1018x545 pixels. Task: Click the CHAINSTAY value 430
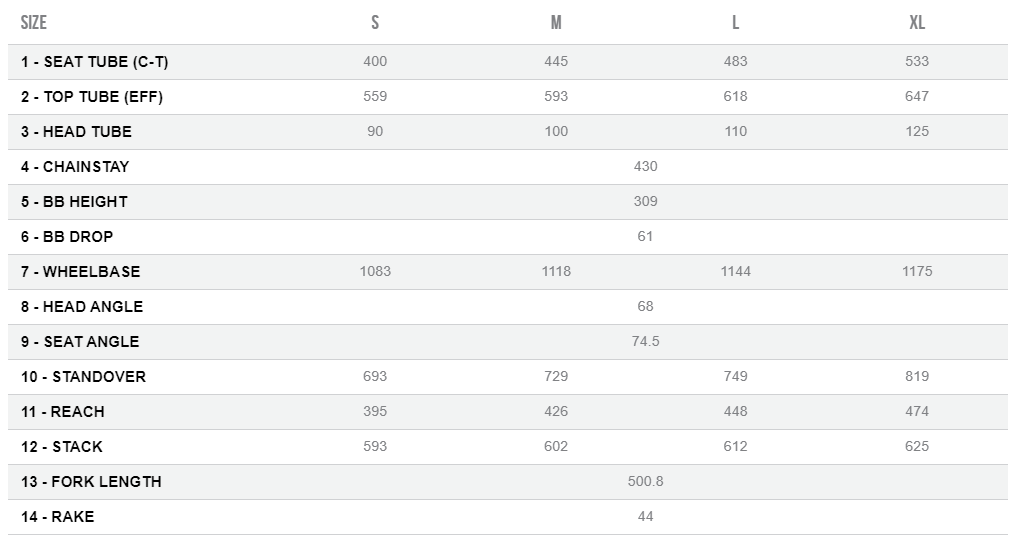point(646,167)
